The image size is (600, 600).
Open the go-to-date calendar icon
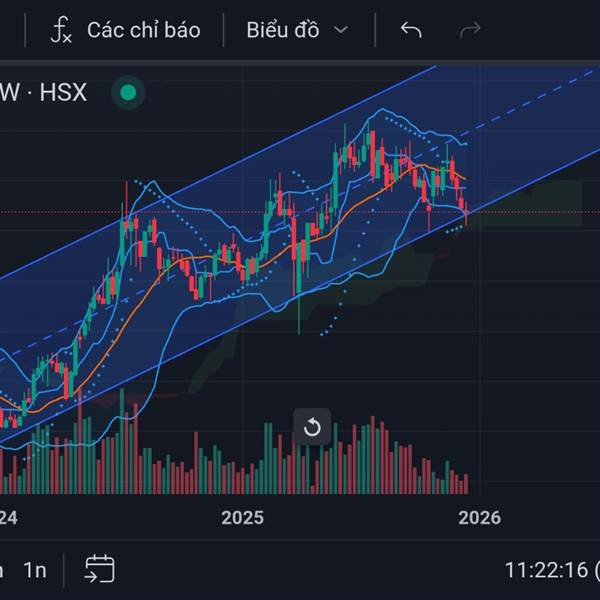(99, 570)
